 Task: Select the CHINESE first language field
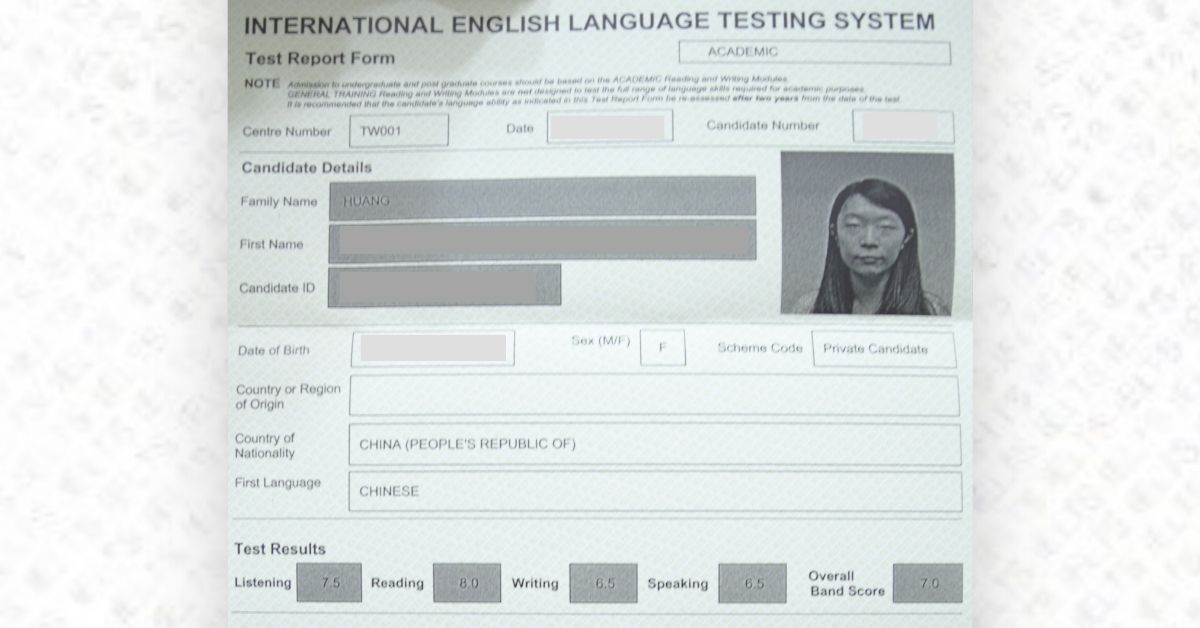click(655, 491)
